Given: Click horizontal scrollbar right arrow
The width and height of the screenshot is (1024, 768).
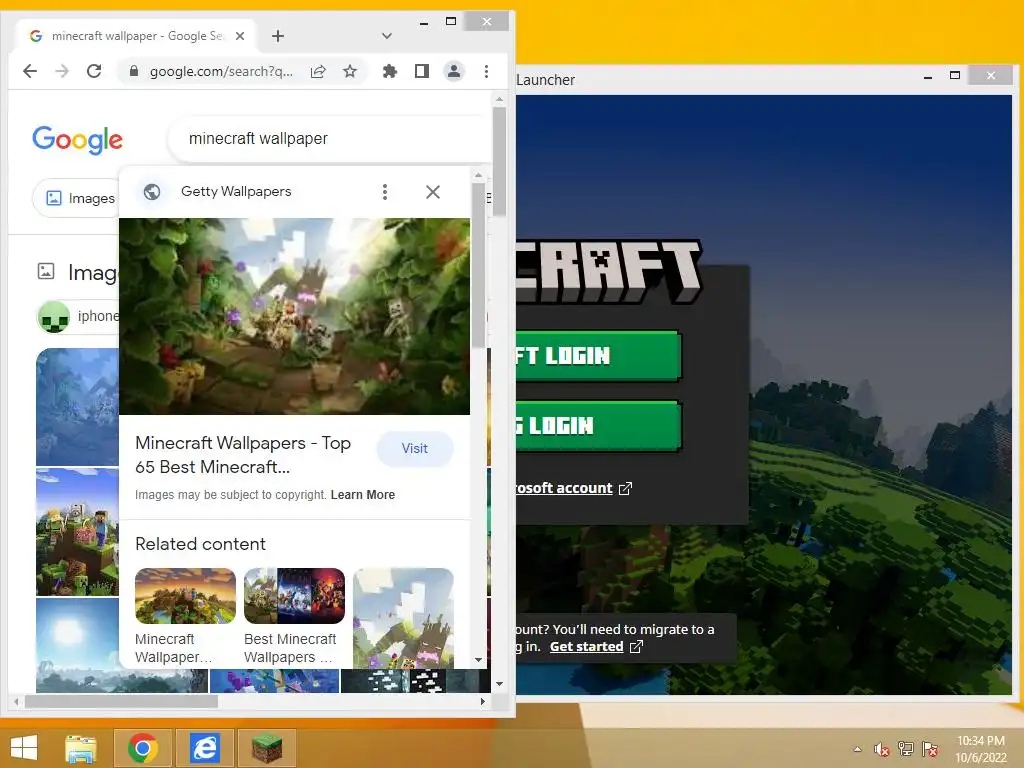Looking at the screenshot, I should point(483,701).
